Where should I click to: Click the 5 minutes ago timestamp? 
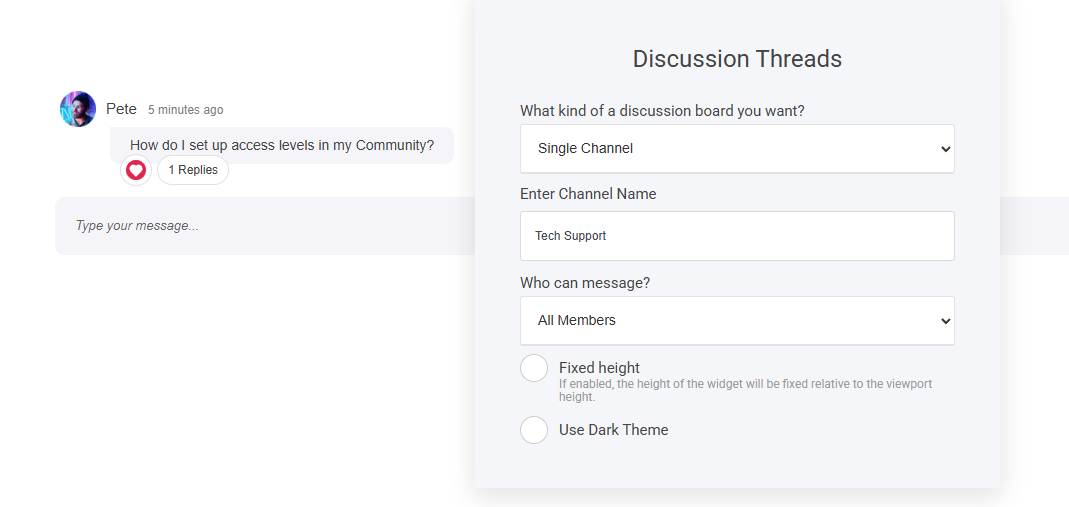pyautogui.click(x=186, y=110)
